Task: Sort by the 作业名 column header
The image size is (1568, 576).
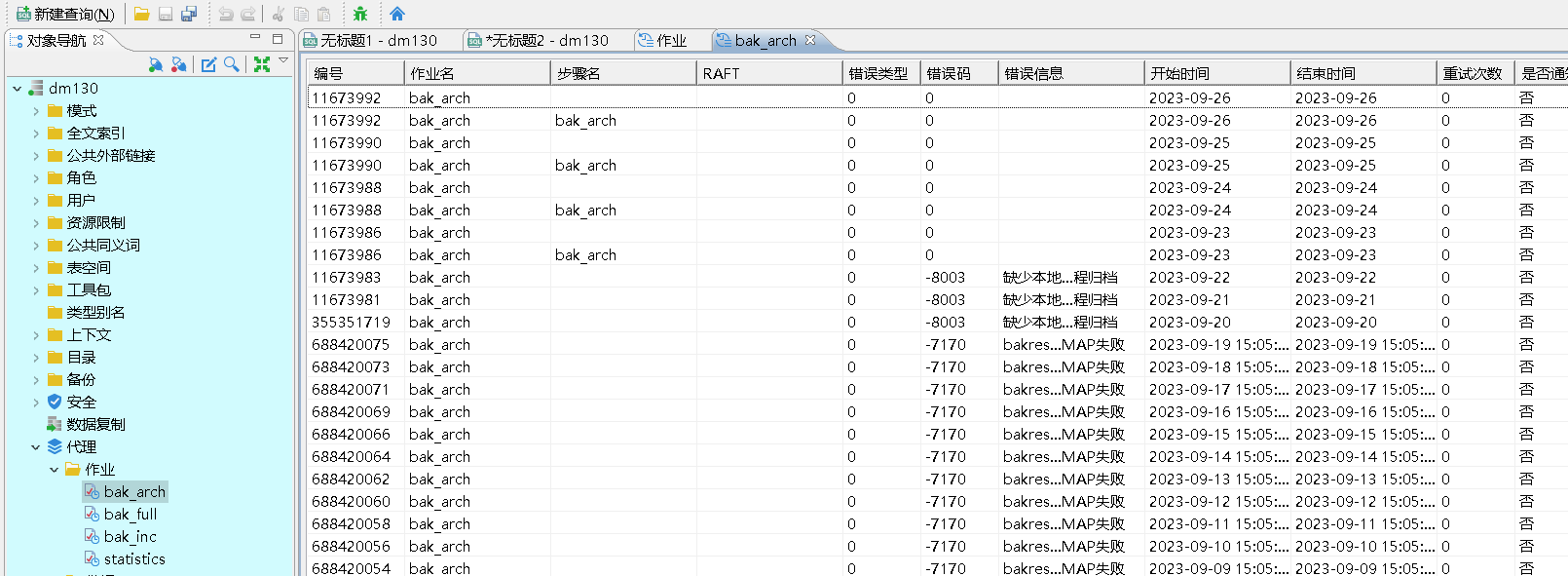Action: pyautogui.click(x=476, y=73)
